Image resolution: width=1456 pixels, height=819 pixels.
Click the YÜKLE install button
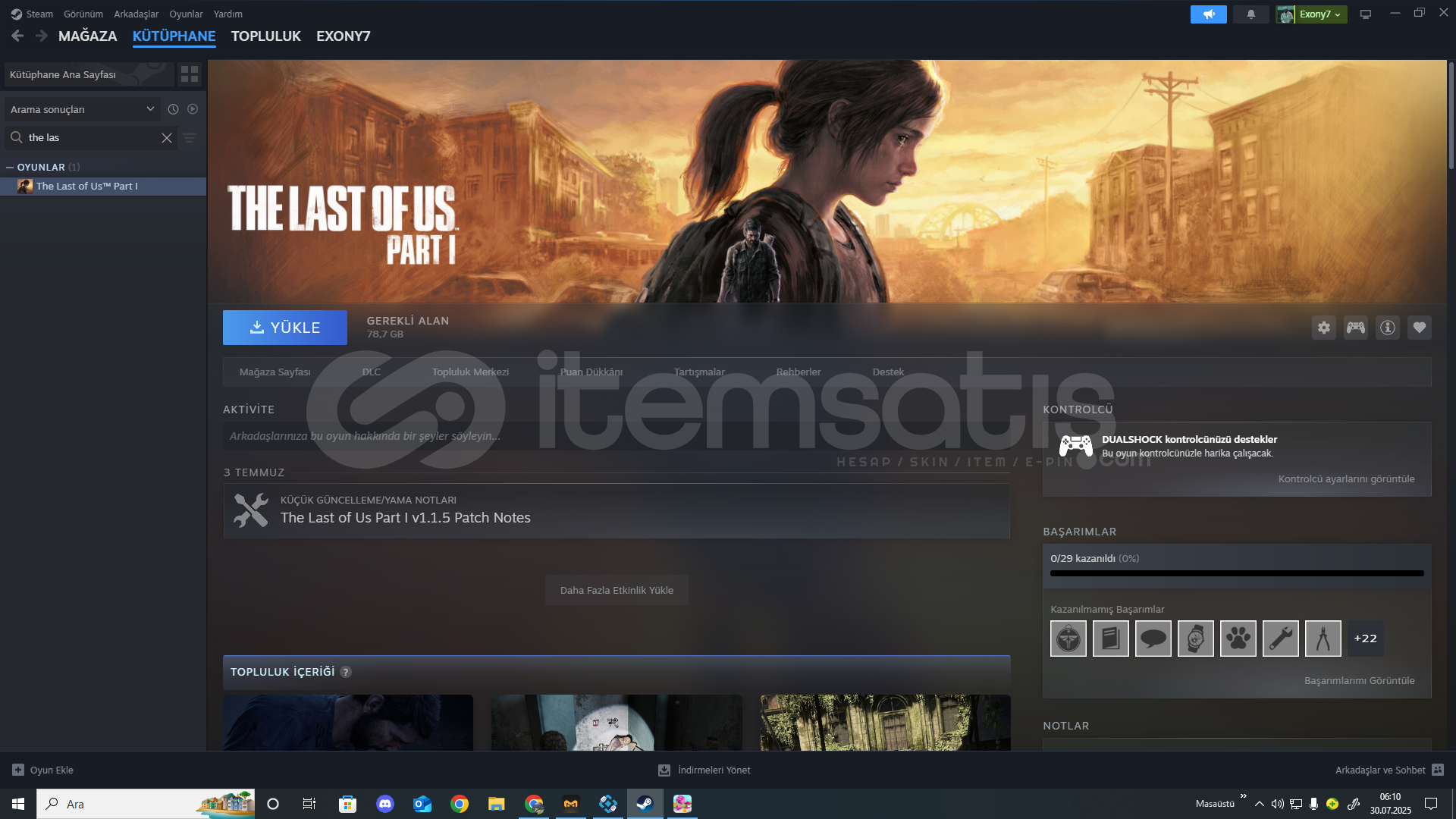[285, 328]
